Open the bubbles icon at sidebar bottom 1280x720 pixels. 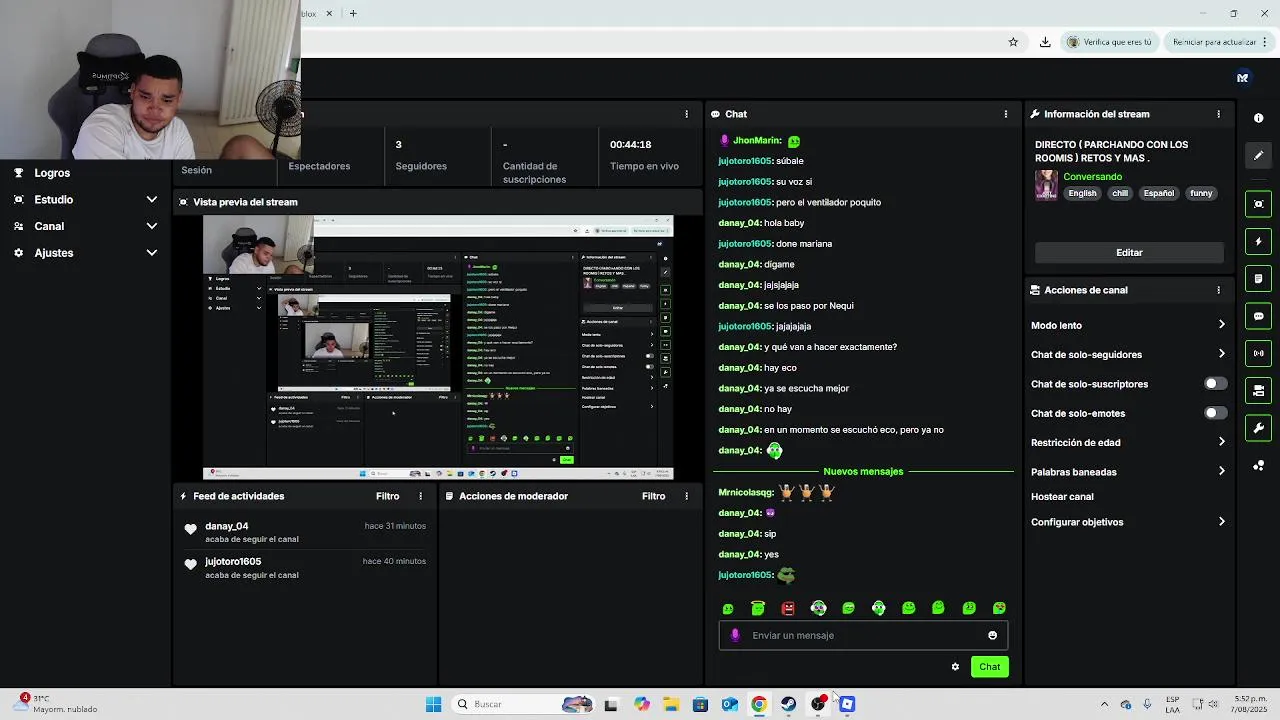point(1258,466)
